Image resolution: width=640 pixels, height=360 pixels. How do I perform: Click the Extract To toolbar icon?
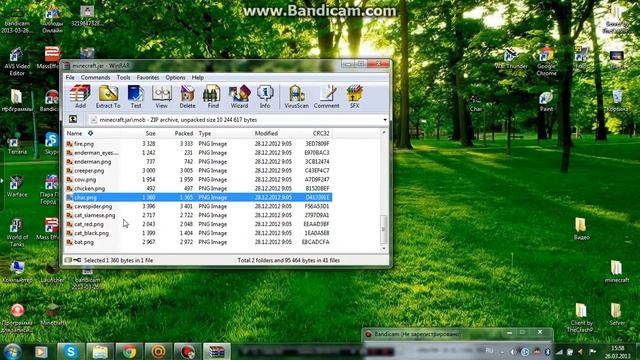(x=108, y=97)
